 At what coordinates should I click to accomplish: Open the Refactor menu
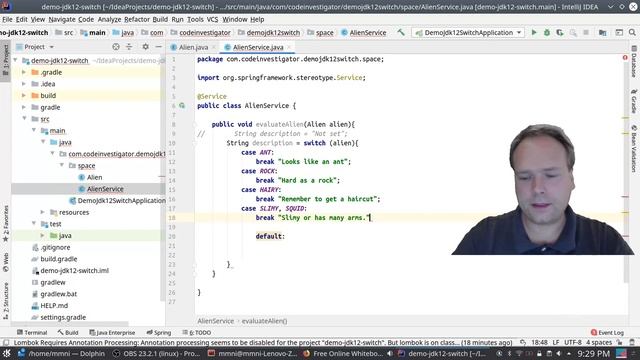pyautogui.click(x=137, y=19)
